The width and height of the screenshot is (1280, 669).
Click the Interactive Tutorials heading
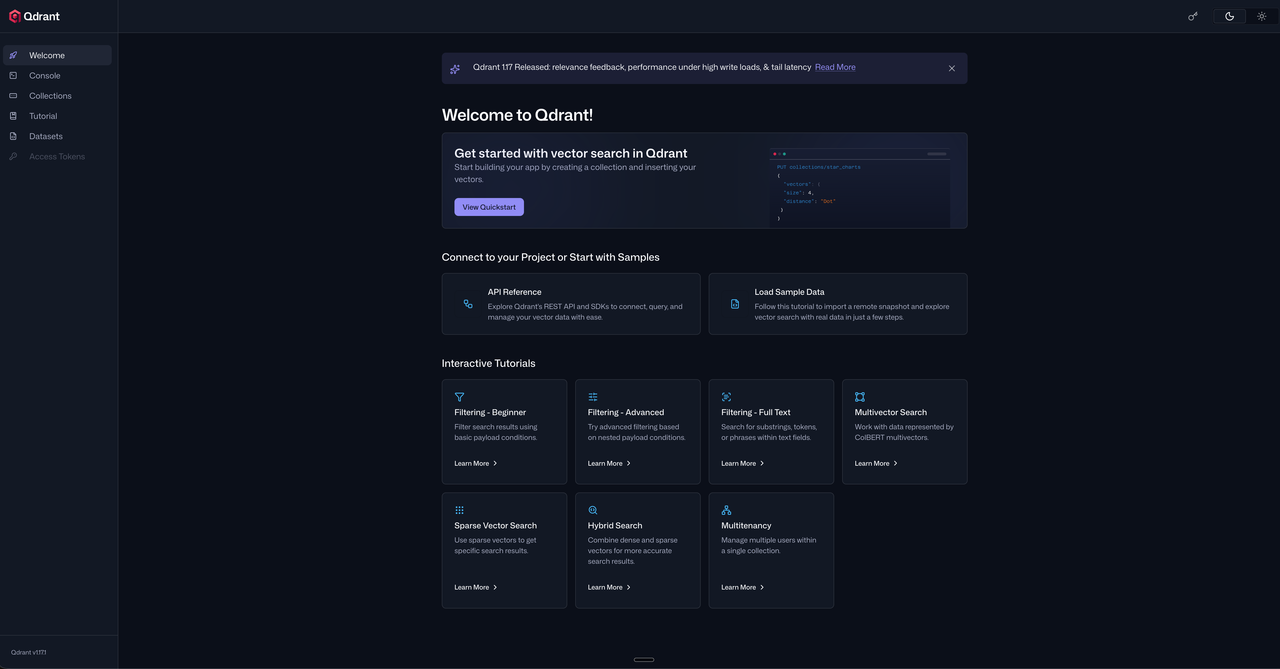tap(488, 363)
